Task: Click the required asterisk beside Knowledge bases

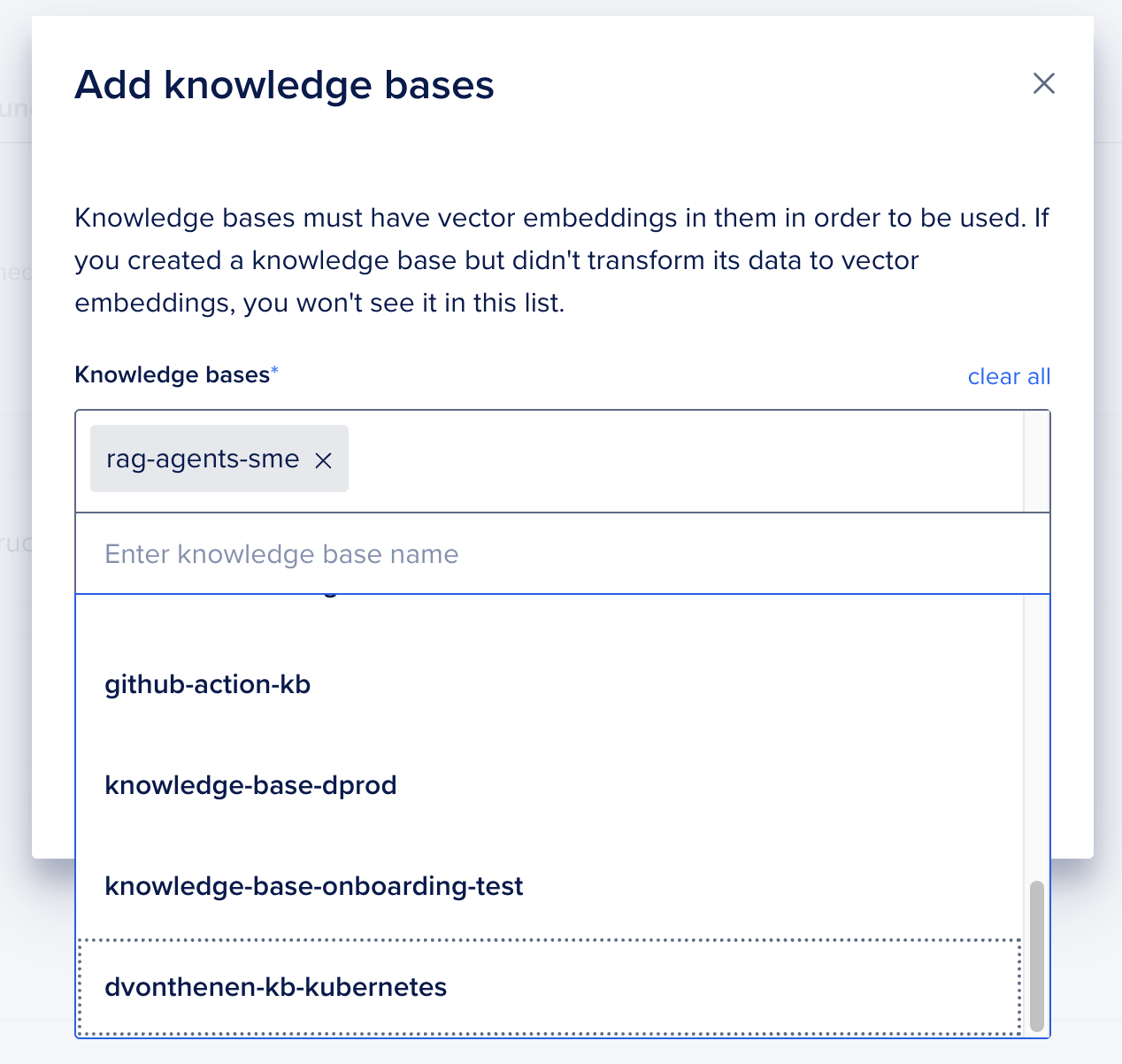Action: (x=274, y=373)
